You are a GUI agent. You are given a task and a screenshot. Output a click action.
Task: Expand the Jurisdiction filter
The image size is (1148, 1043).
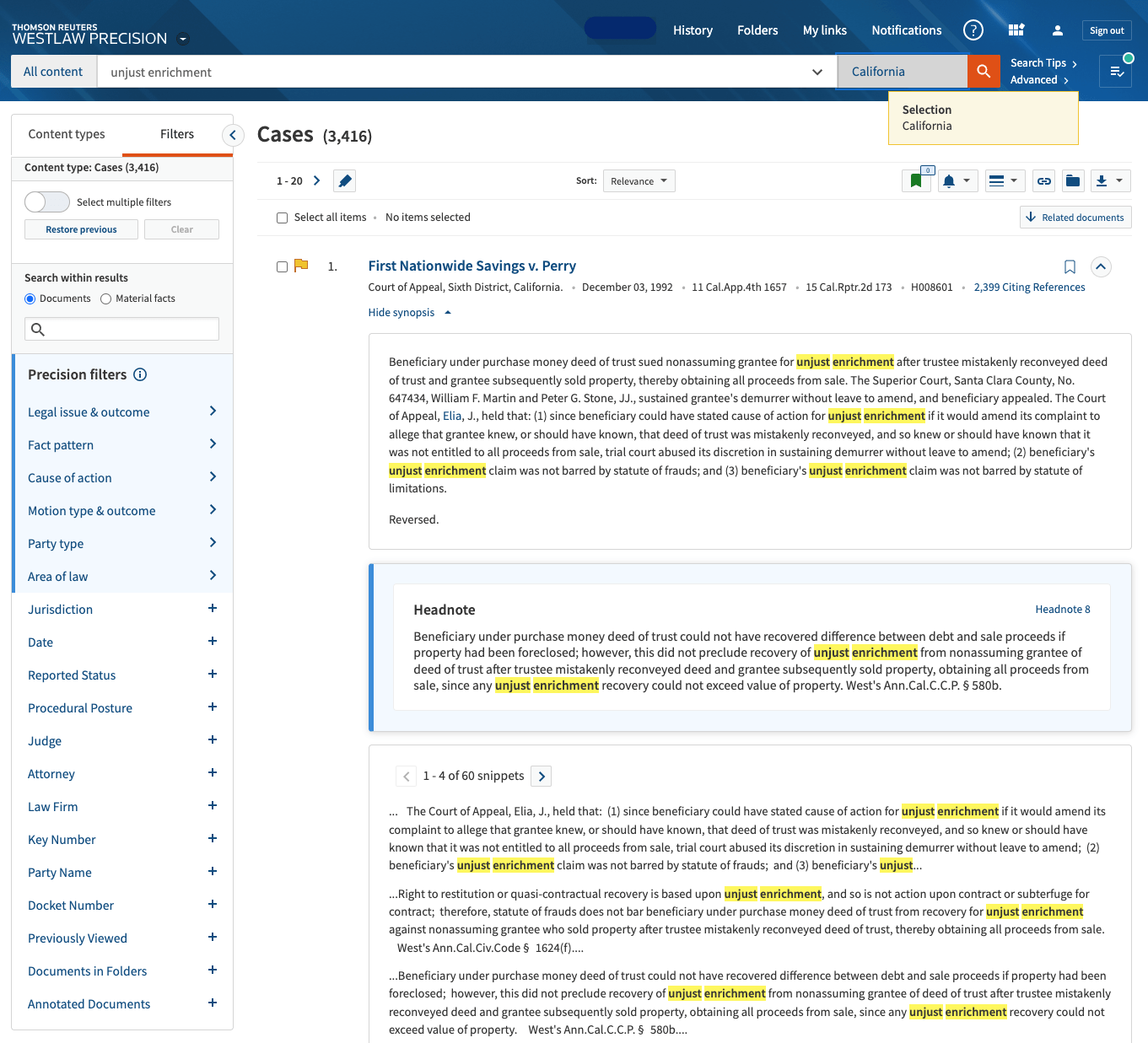213,609
